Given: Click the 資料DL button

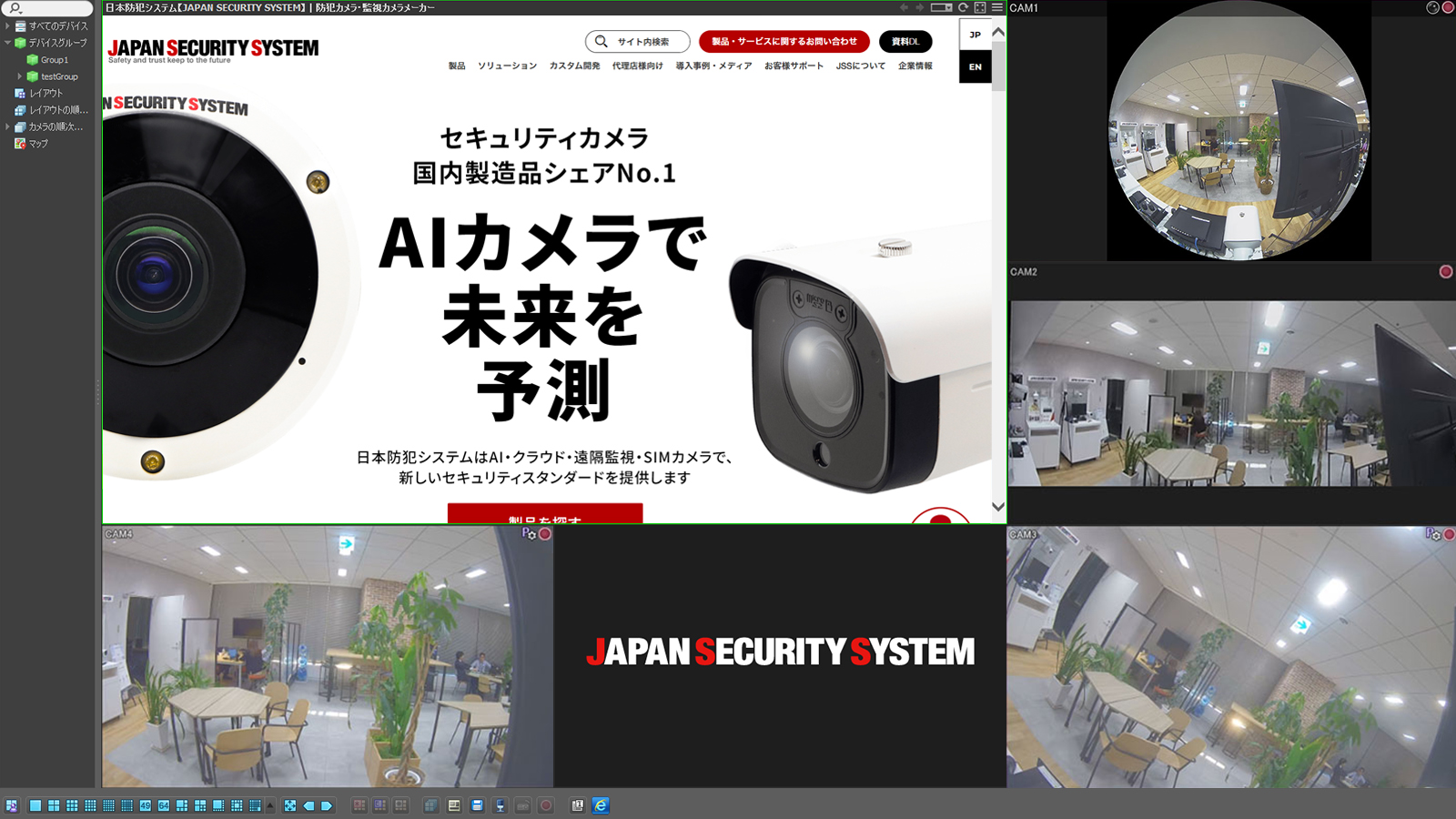Looking at the screenshot, I should click(x=905, y=41).
